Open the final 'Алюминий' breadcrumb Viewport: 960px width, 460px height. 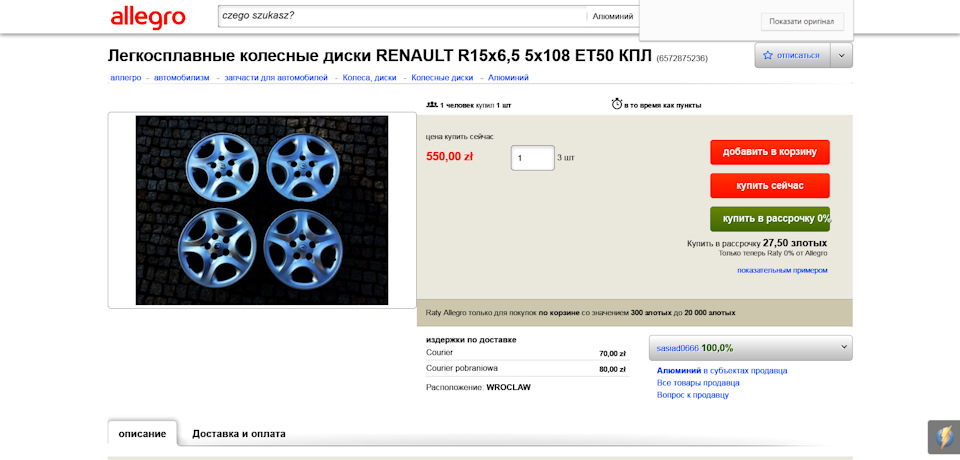click(x=508, y=78)
